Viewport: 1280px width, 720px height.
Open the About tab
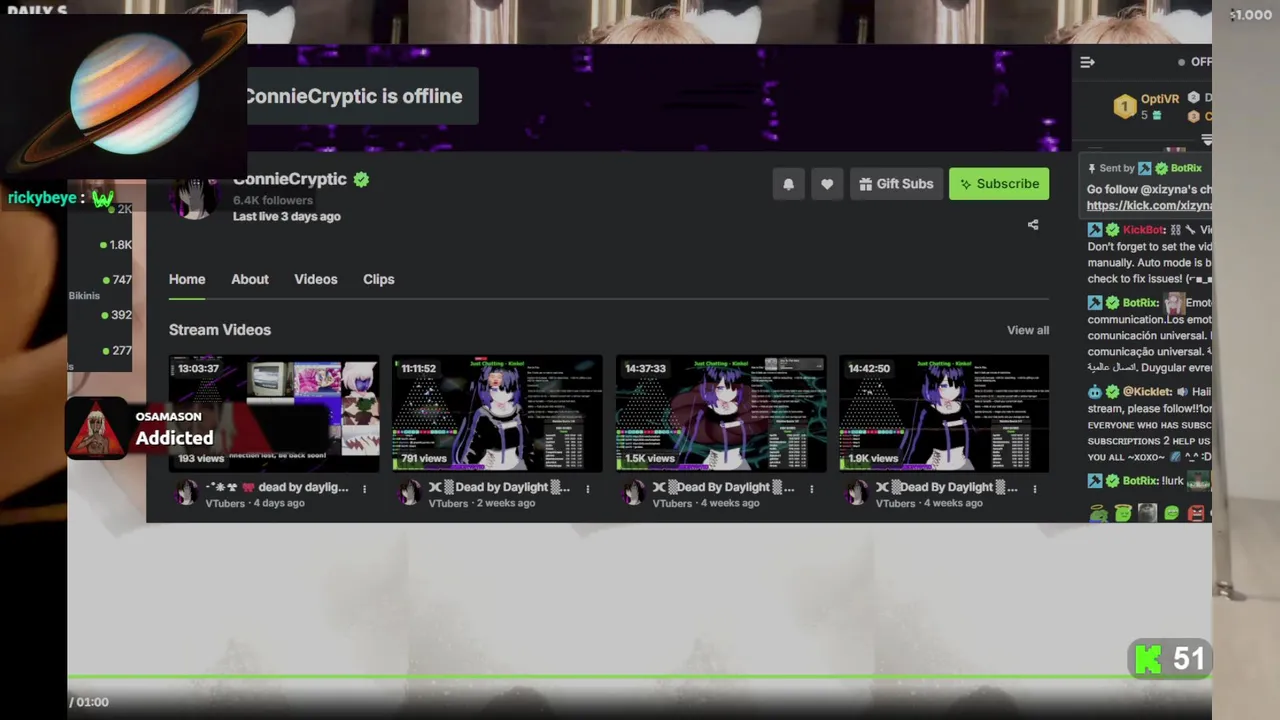point(250,279)
